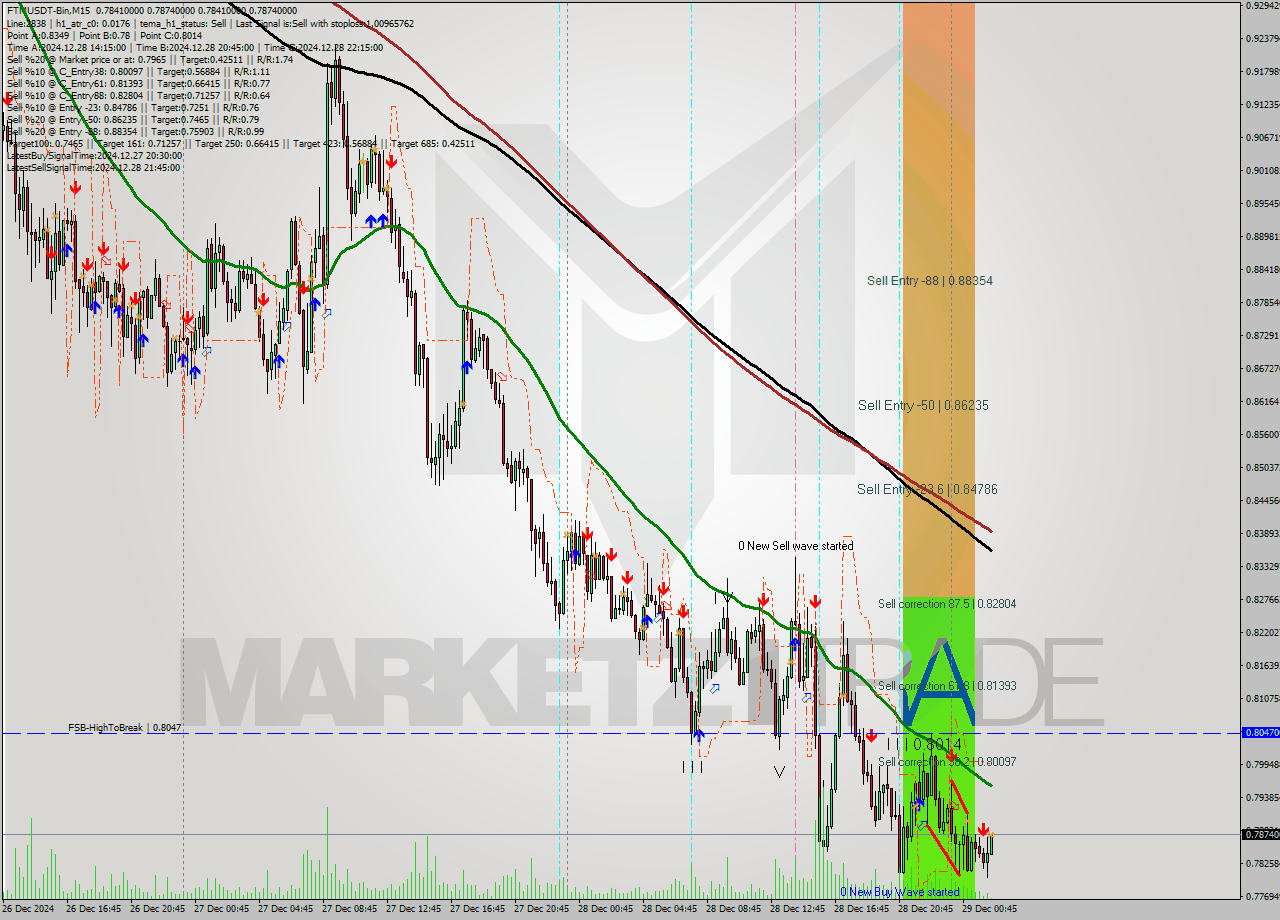Click the 0.90108 price axis label
1280x920 pixels.
click(1263, 171)
